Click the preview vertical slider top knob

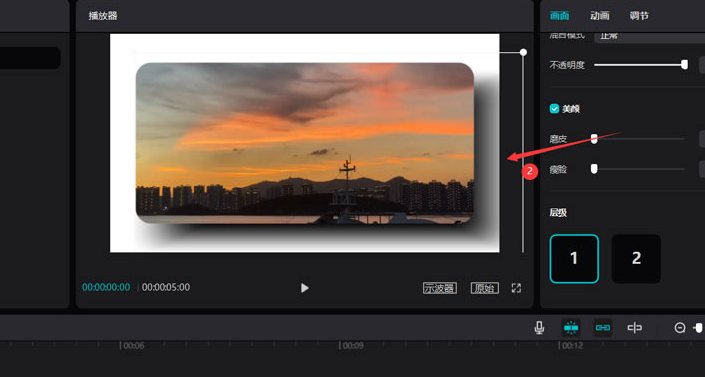523,52
